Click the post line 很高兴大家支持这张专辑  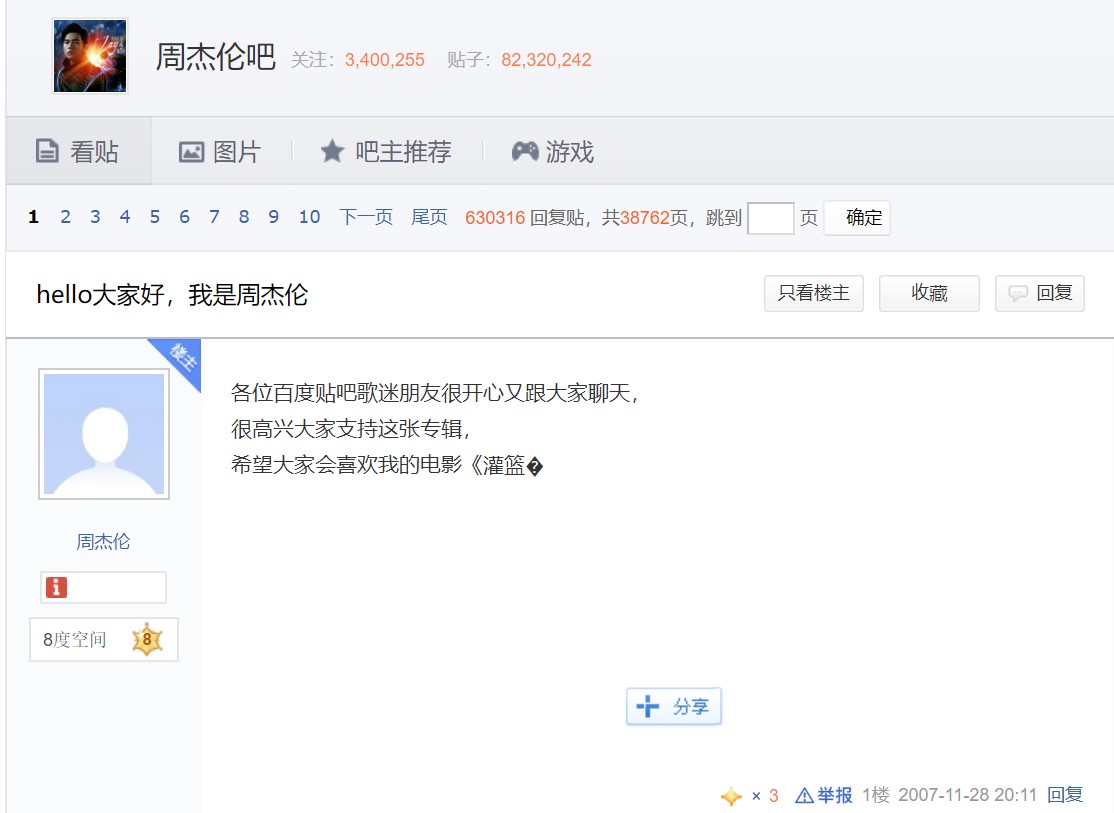(x=350, y=429)
